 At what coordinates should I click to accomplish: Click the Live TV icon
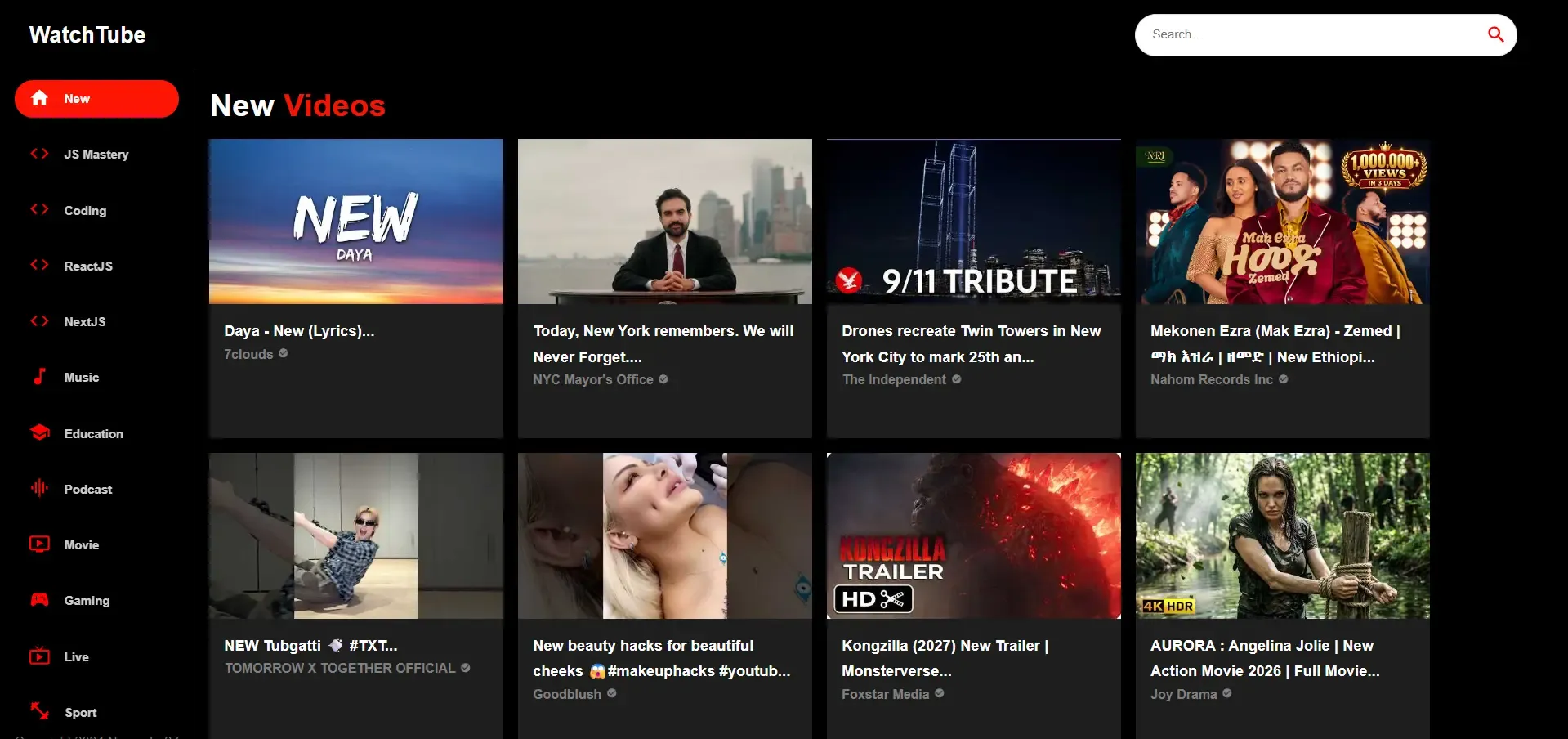pyautogui.click(x=39, y=656)
